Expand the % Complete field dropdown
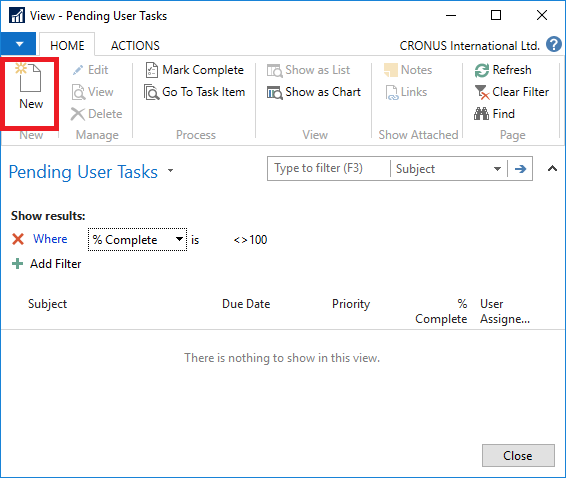The image size is (566, 478). coord(179,239)
